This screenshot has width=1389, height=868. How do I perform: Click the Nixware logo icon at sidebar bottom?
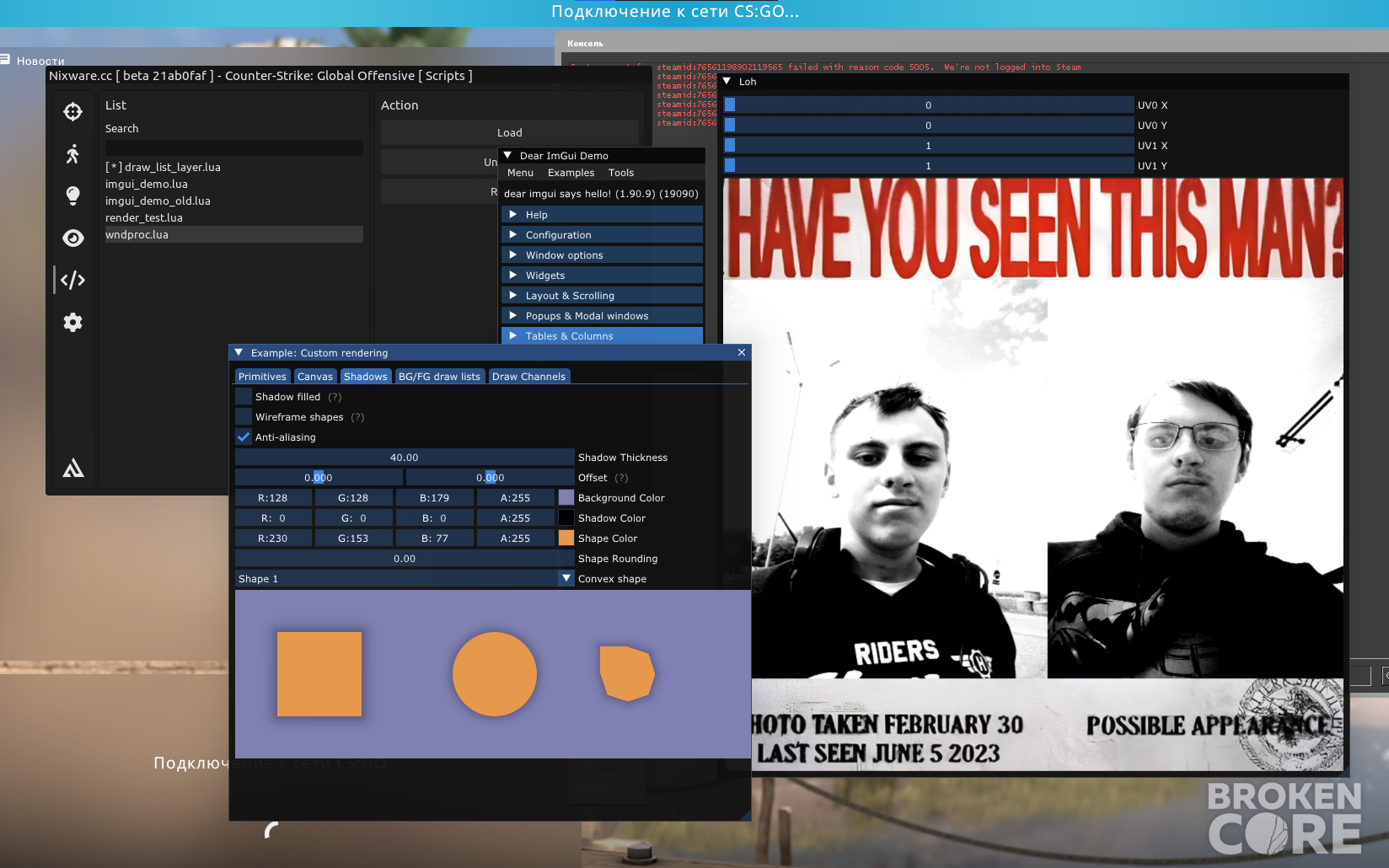click(73, 468)
